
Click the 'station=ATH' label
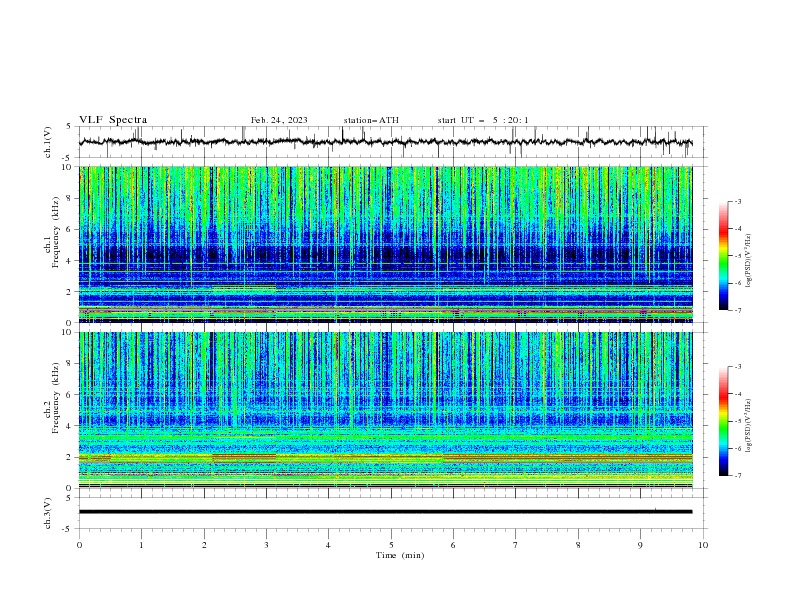click(371, 120)
